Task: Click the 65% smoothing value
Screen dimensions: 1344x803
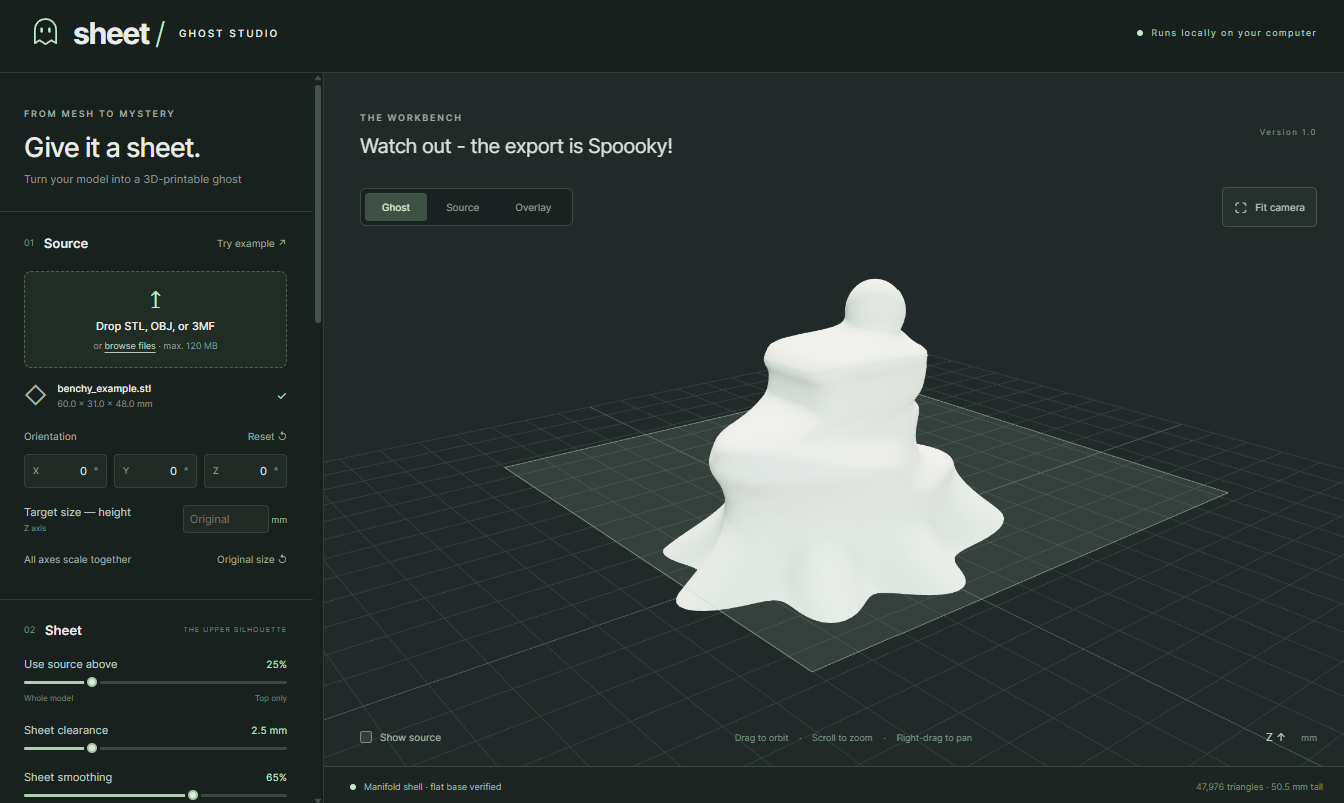Action: (x=276, y=777)
